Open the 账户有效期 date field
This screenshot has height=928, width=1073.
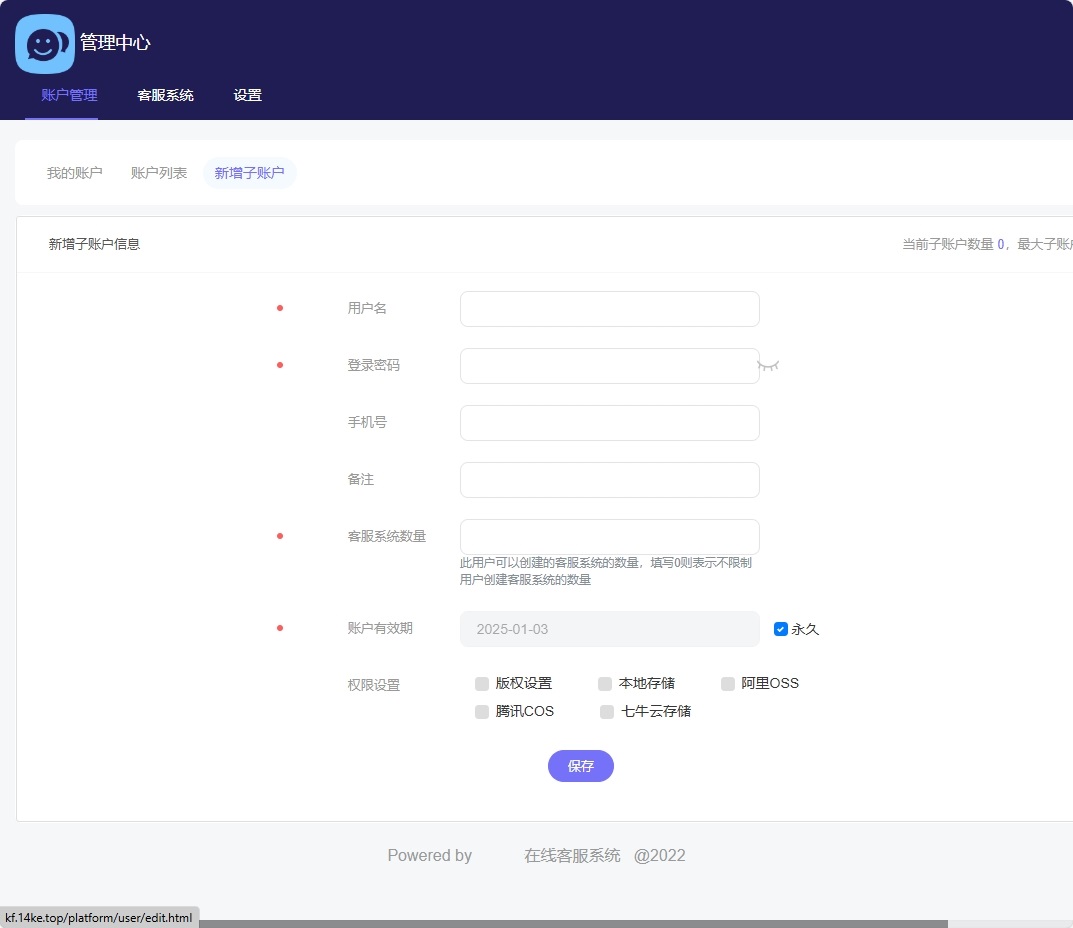610,629
